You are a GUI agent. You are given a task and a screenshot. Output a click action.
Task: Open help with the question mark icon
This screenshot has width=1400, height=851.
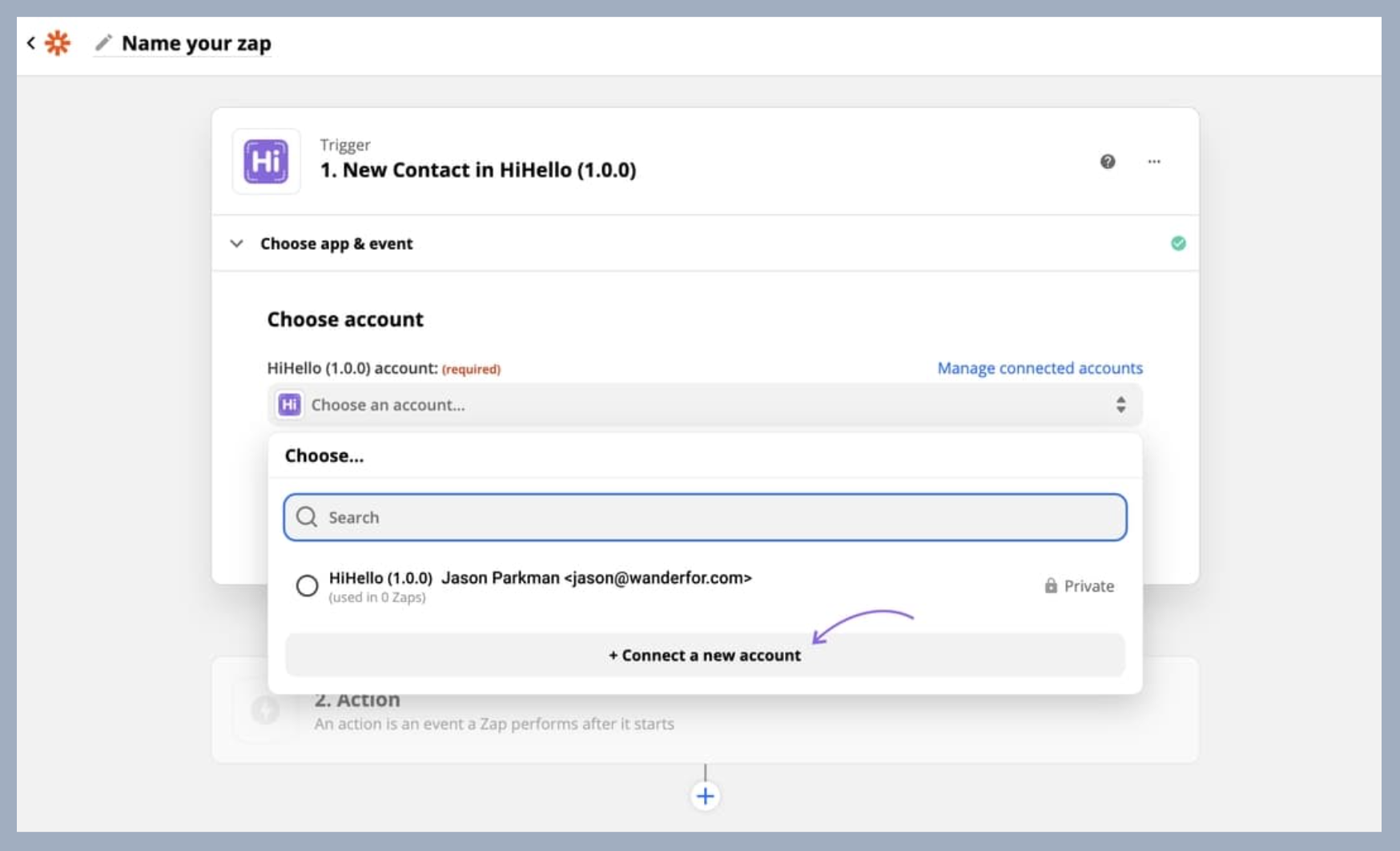[1108, 162]
